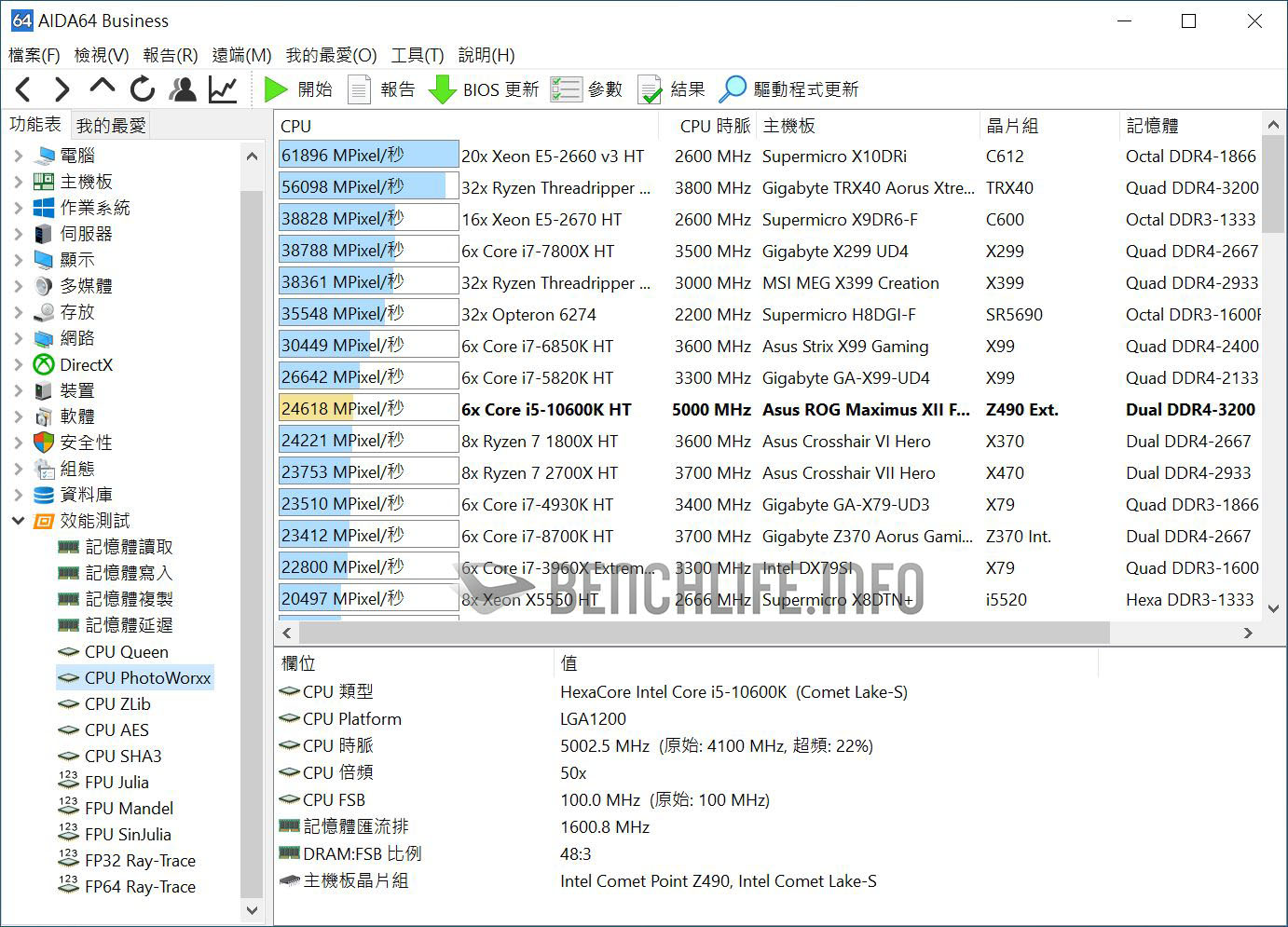The width and height of the screenshot is (1288, 927).
Task: Click the Back navigation arrow in toolbar
Action: click(x=24, y=89)
